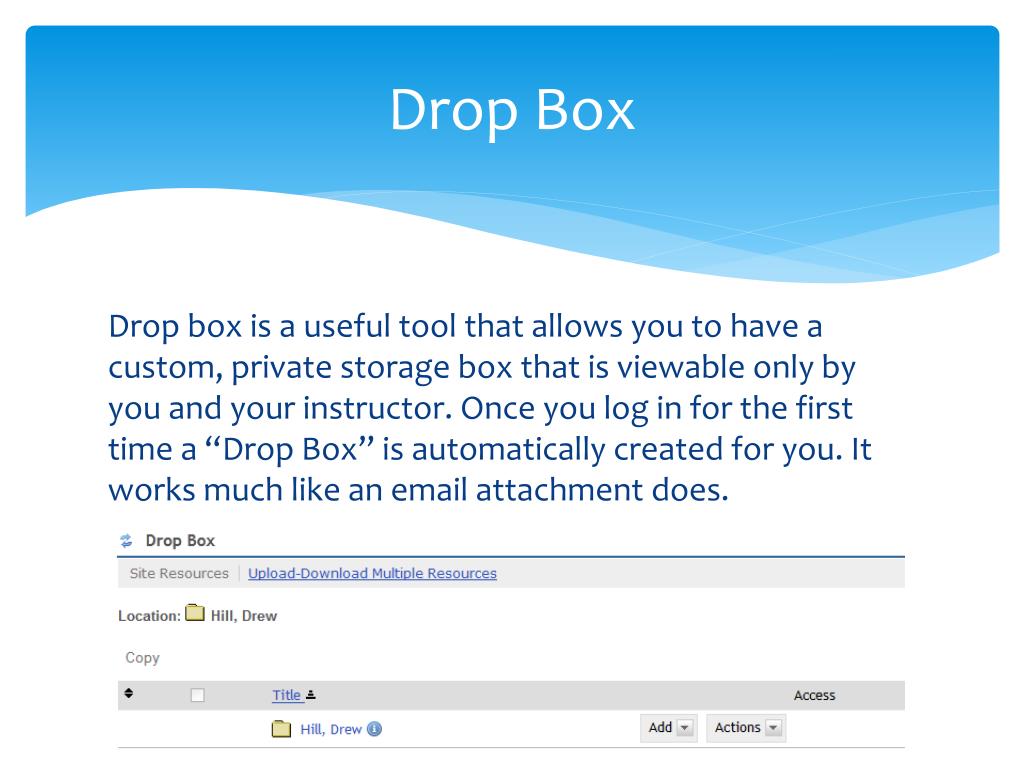The width and height of the screenshot is (1024, 768).
Task: Click the sort arrows in table header
Action: tap(129, 694)
